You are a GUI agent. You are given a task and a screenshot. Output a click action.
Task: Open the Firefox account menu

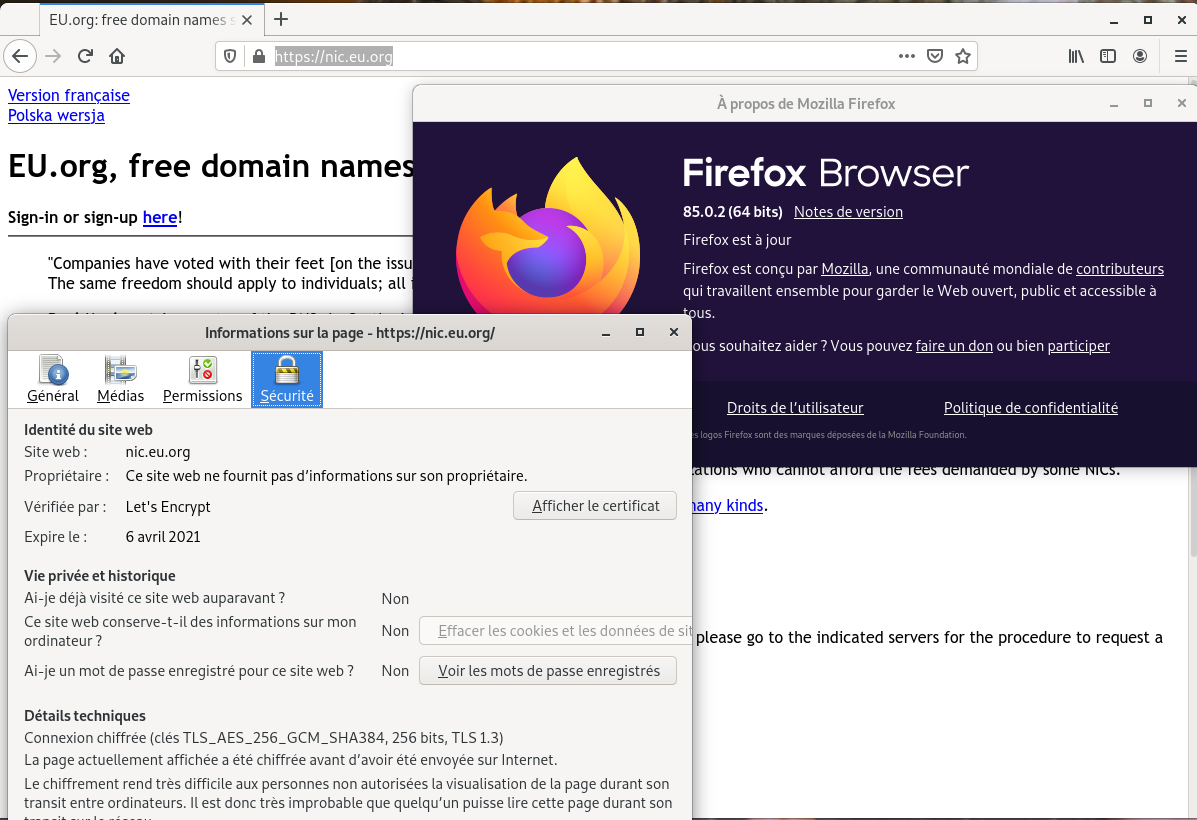pyautogui.click(x=1140, y=56)
